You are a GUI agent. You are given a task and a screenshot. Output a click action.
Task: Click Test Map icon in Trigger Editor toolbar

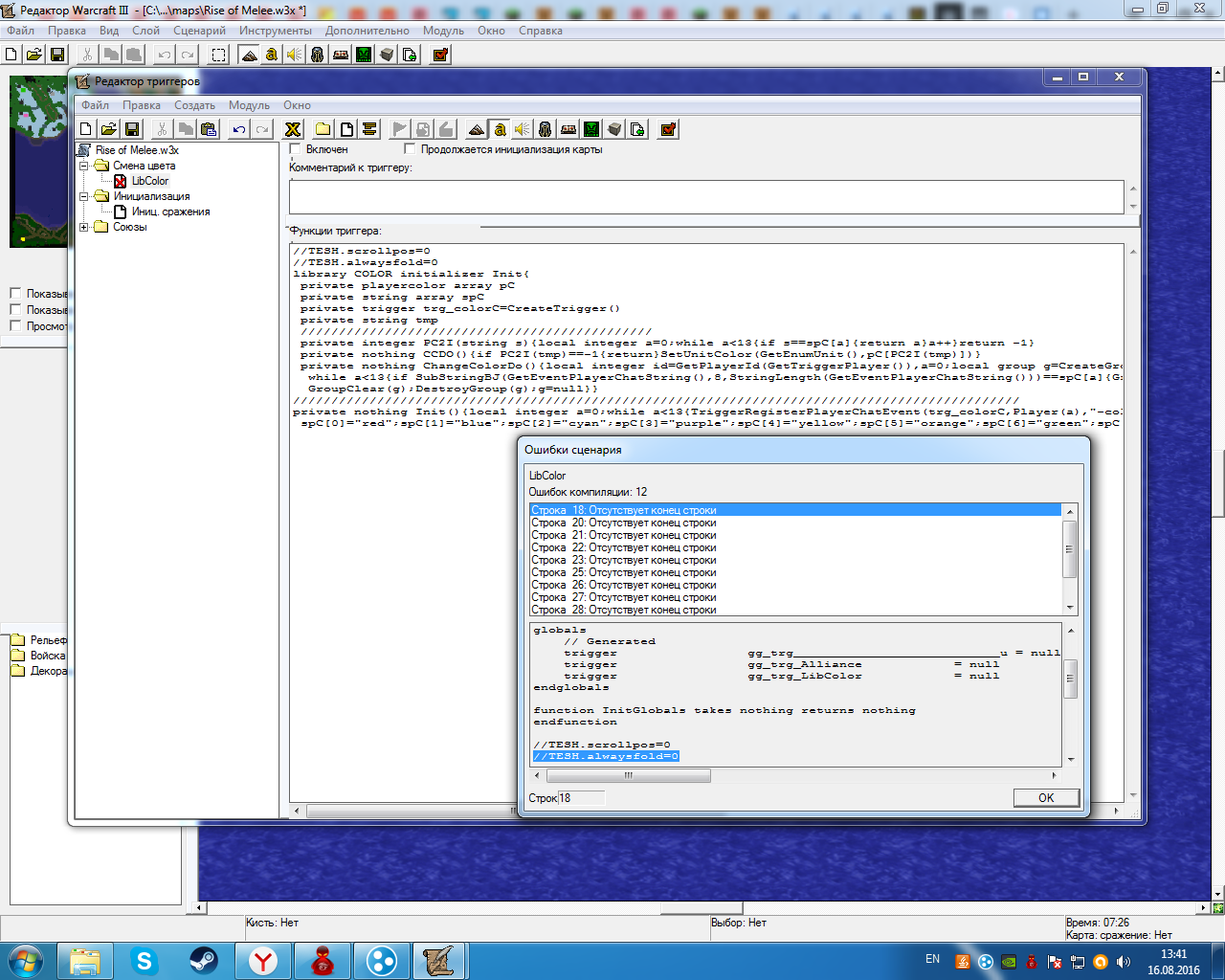coord(668,129)
